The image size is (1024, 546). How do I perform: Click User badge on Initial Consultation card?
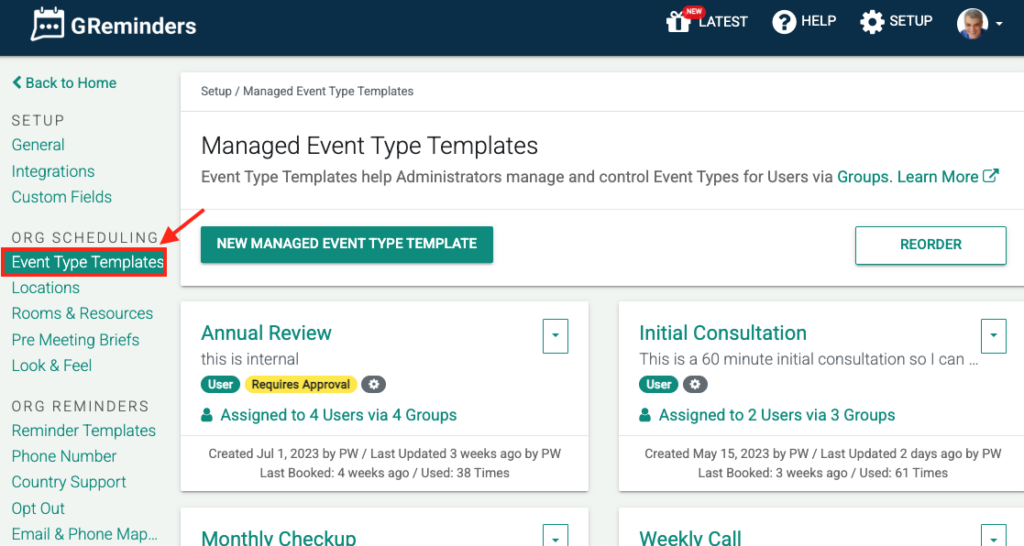[658, 385]
